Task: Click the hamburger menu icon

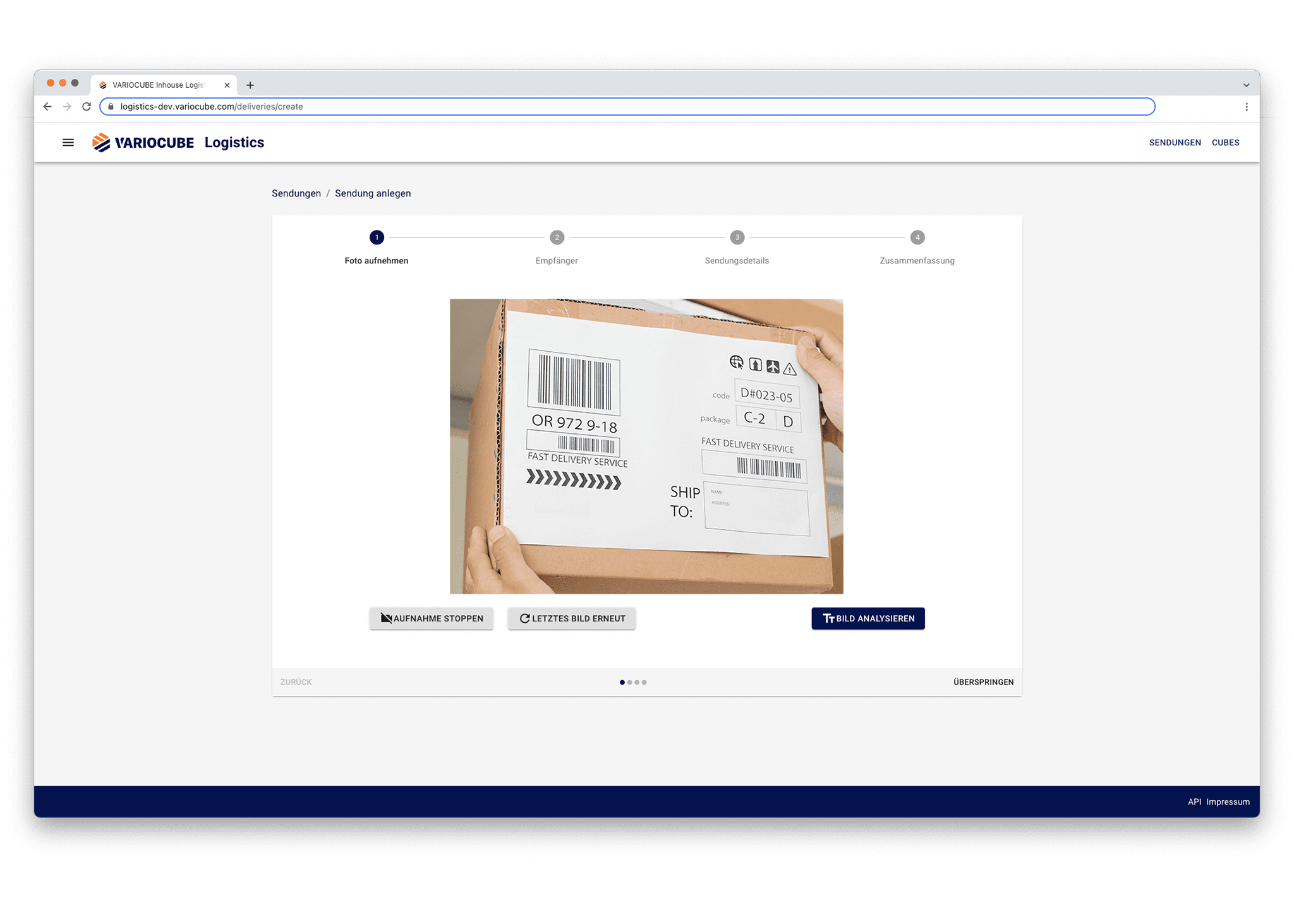Action: (x=68, y=143)
